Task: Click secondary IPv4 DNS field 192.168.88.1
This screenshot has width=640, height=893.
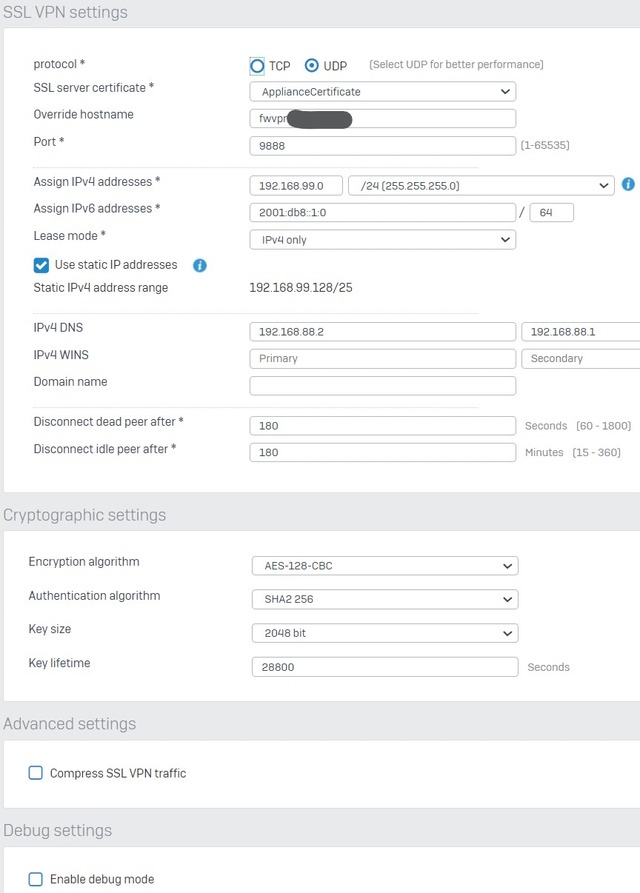Action: pos(581,332)
